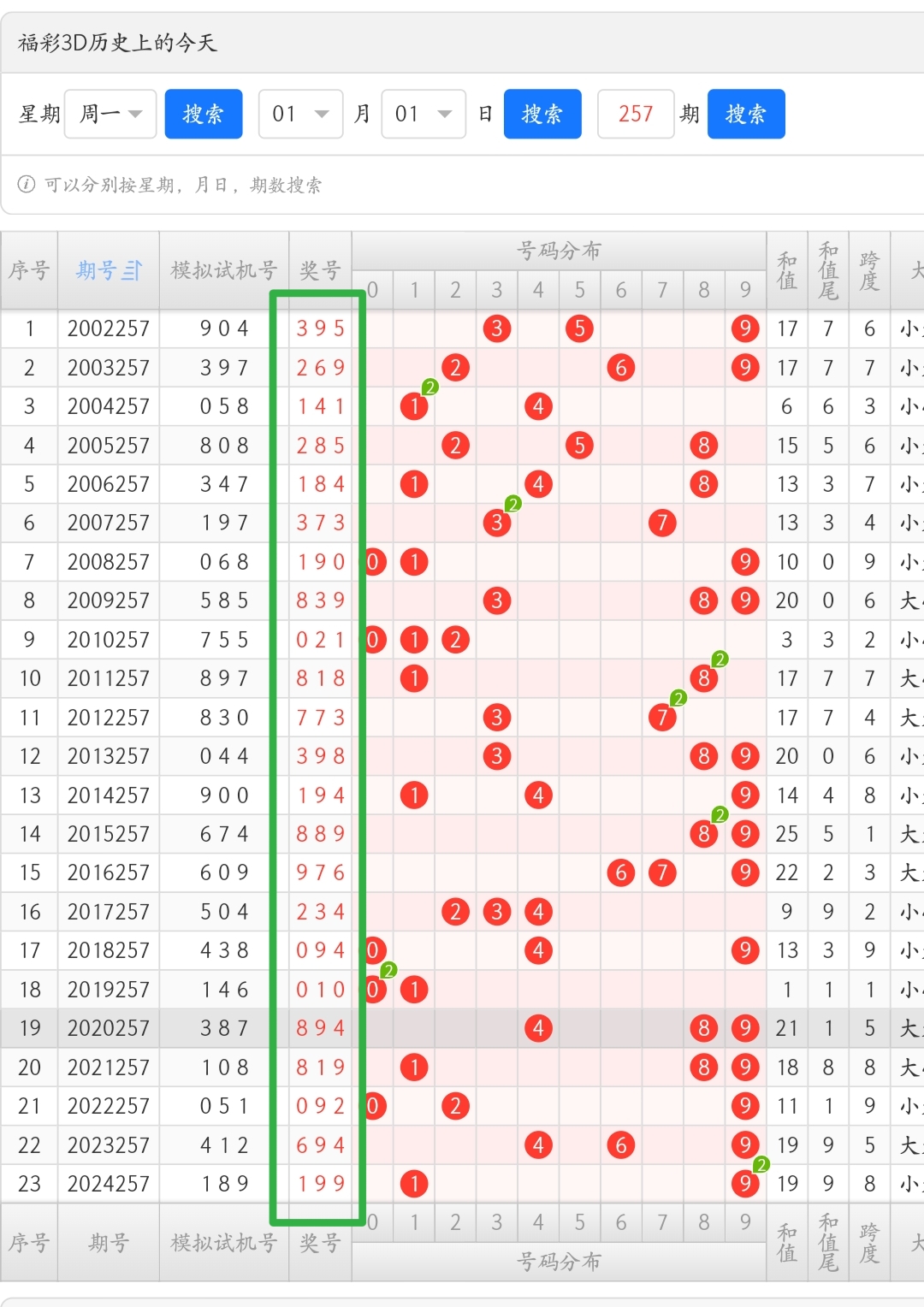Click trial number 585 in row 8

click(224, 600)
